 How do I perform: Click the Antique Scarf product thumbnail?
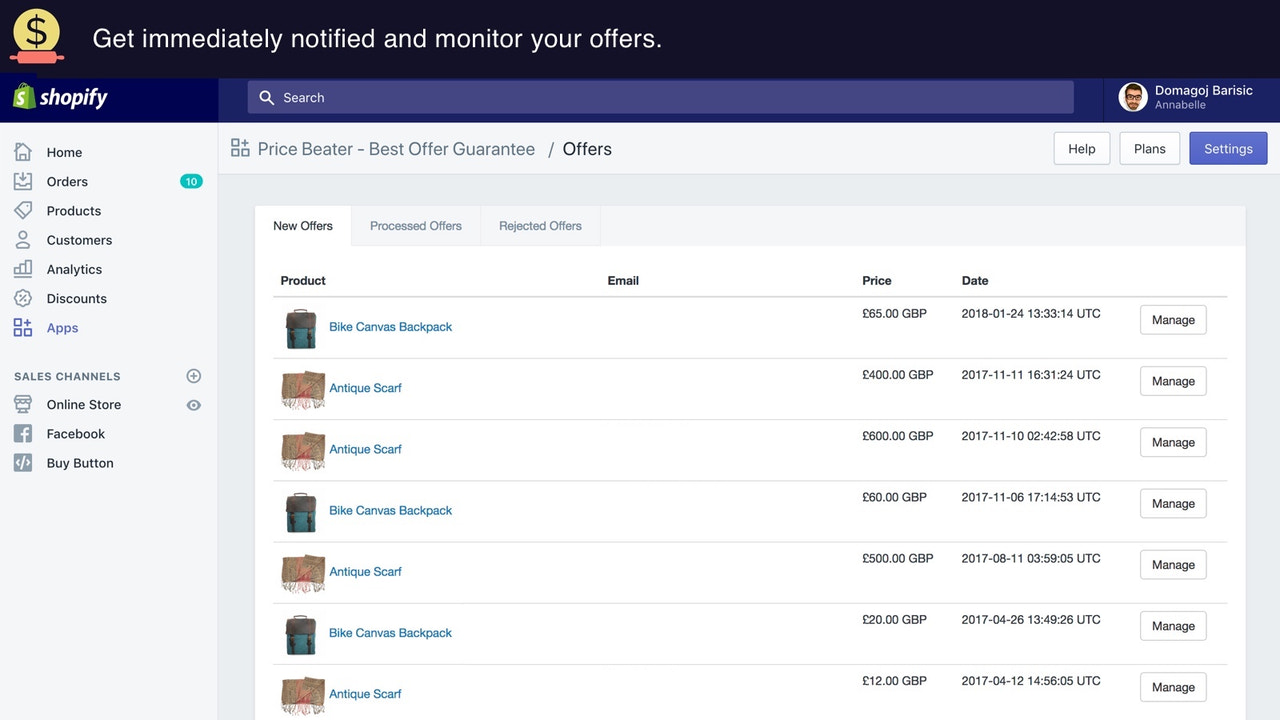pos(302,390)
